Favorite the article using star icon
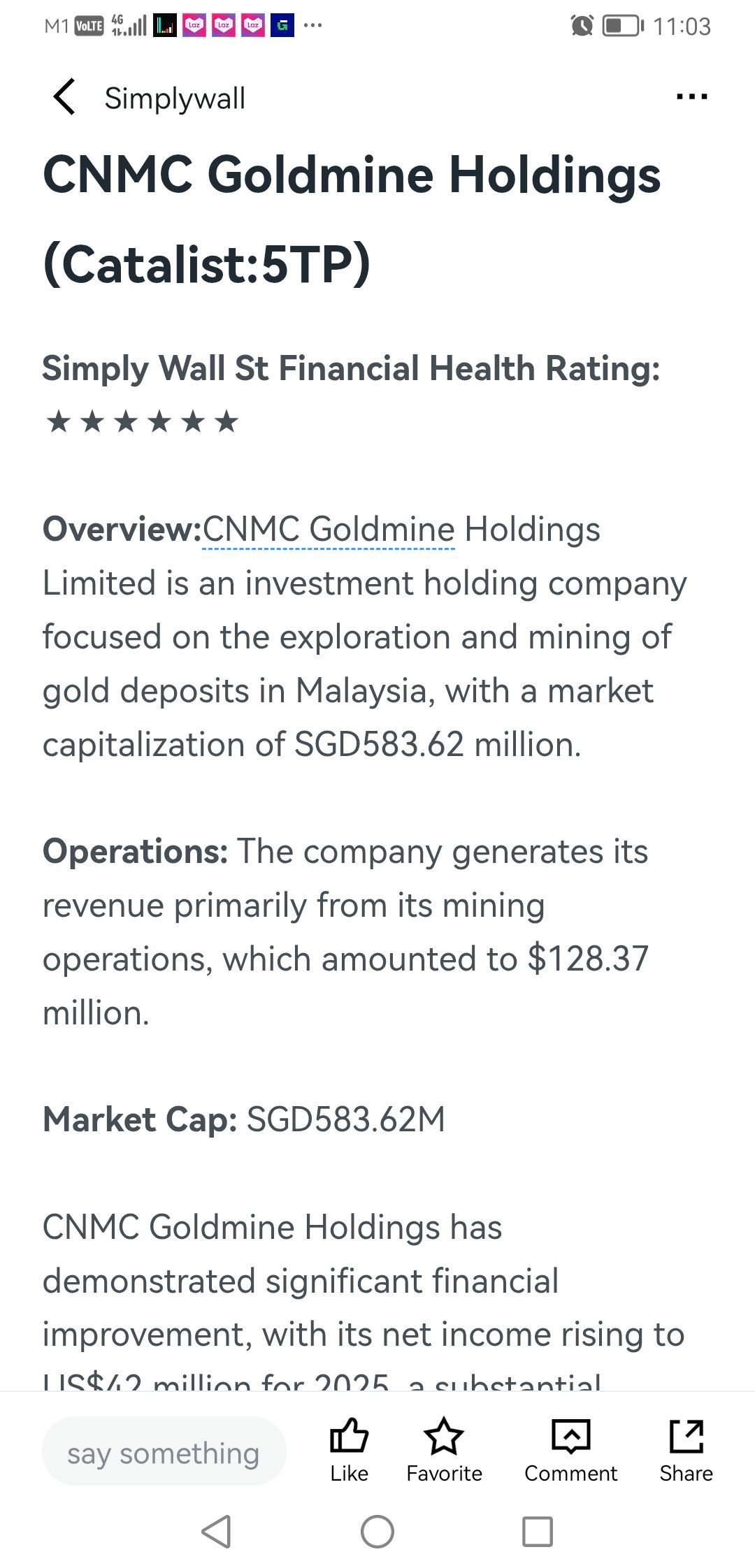 [444, 1449]
